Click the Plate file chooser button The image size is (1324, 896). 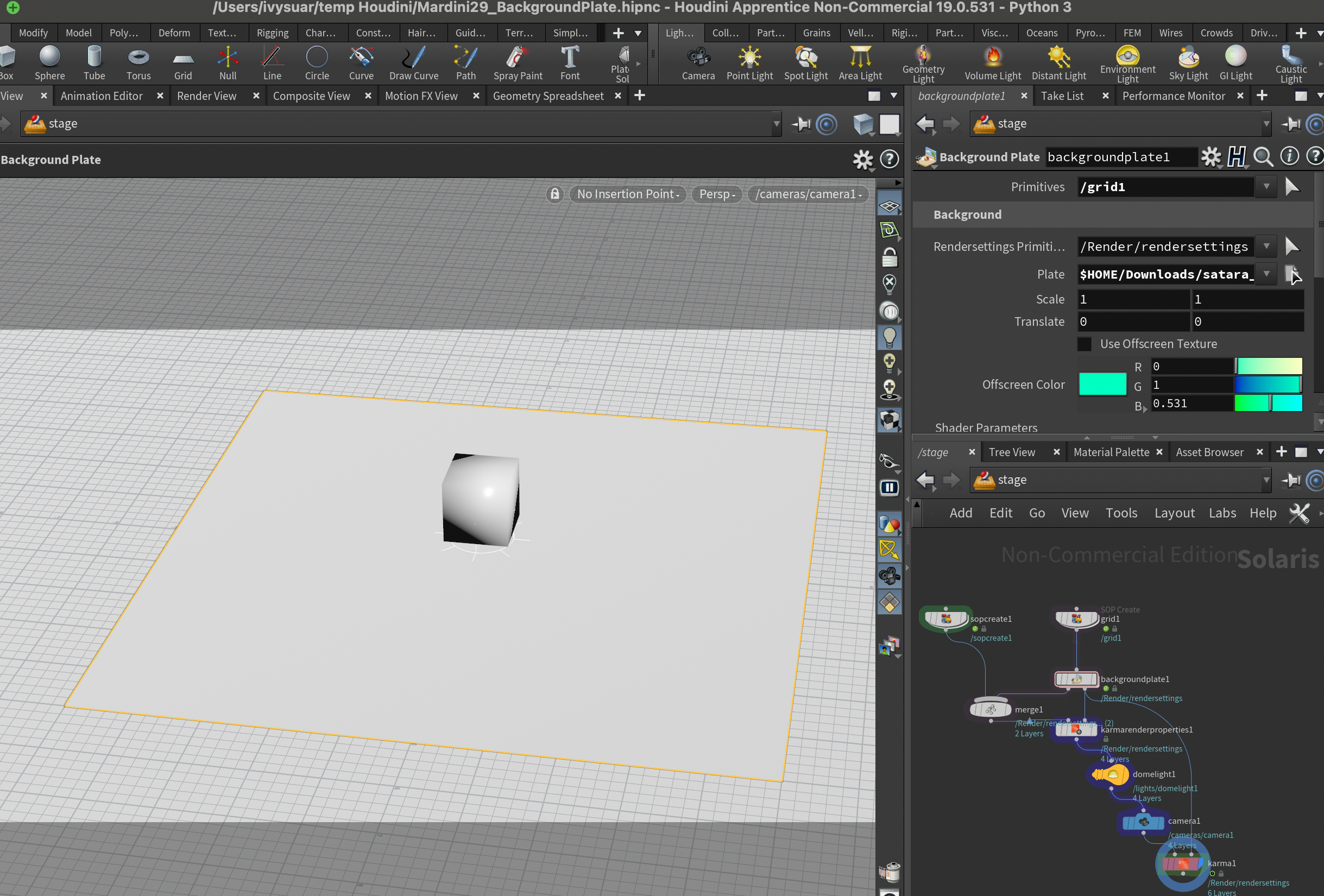click(x=1293, y=275)
